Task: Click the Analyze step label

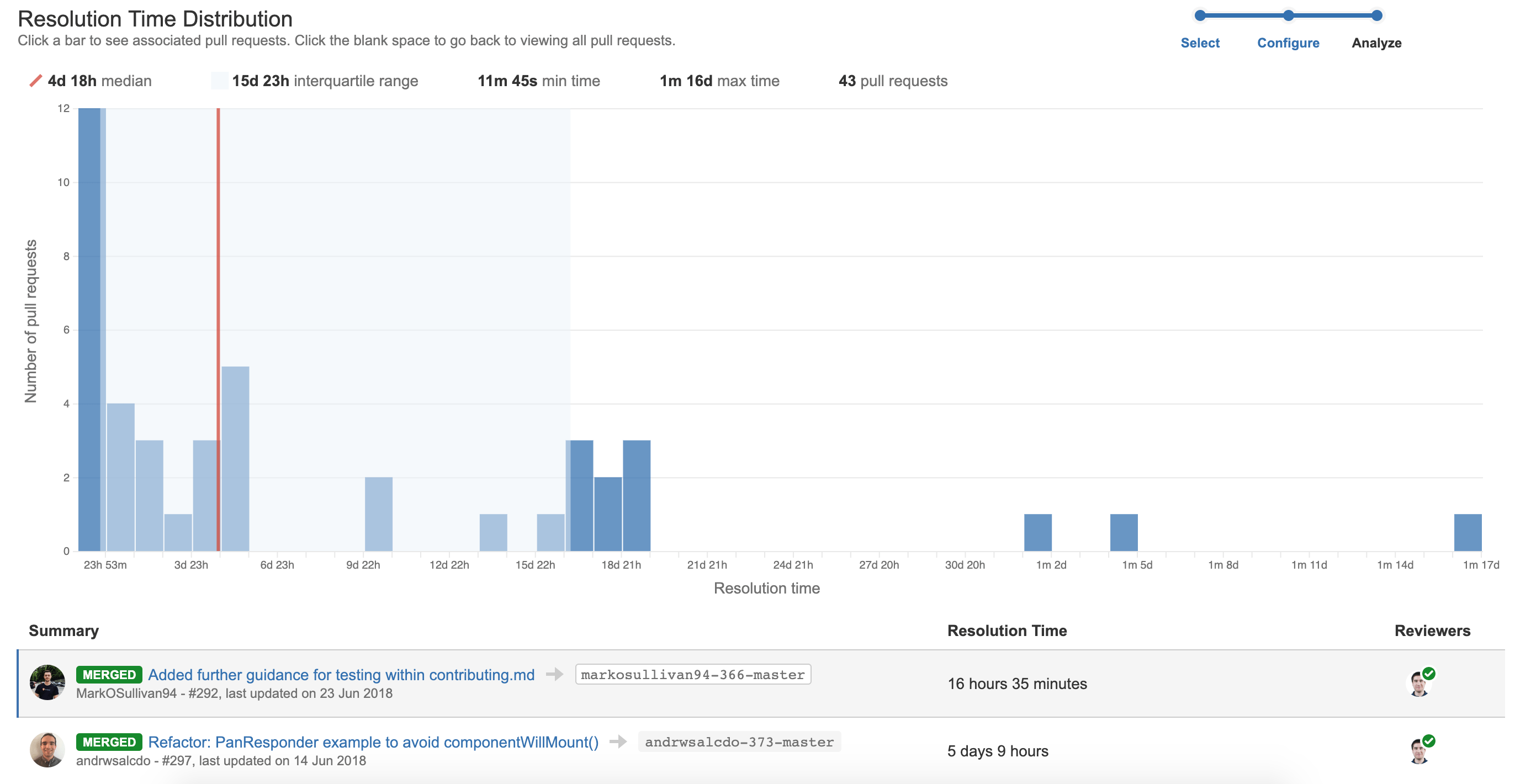Action: pos(1376,43)
